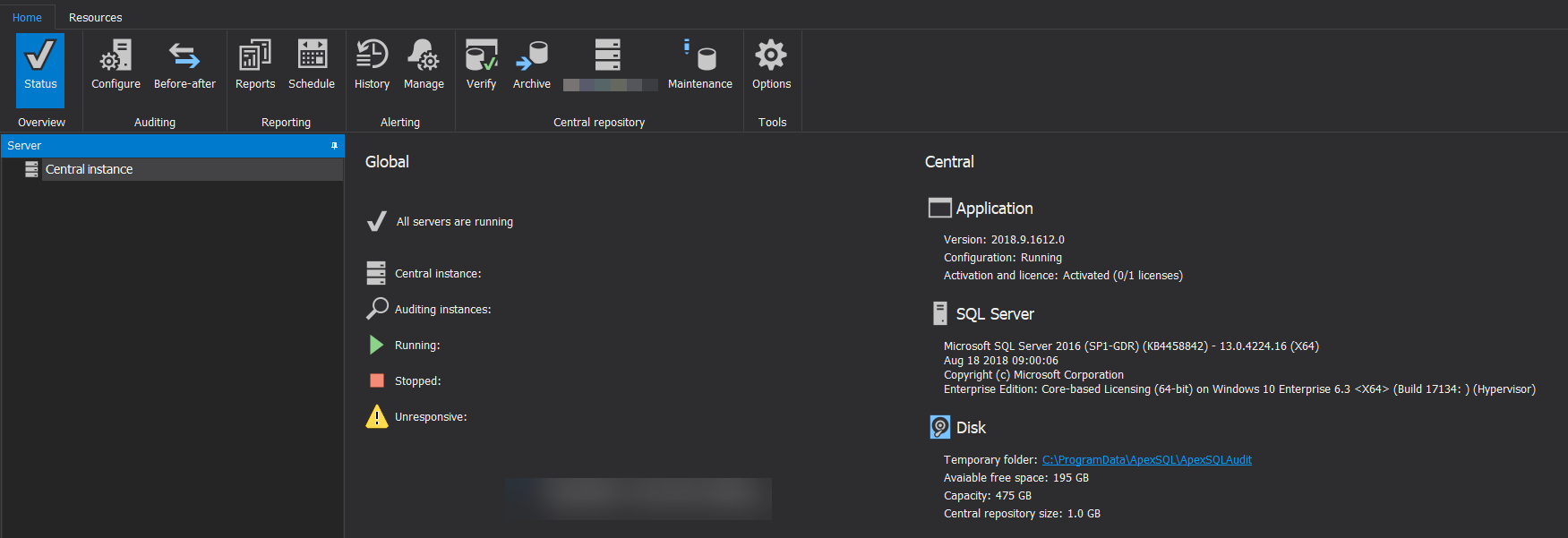Open the ApexSQLAudit temporary folder link
This screenshot has width=1568, height=538.
1146,460
